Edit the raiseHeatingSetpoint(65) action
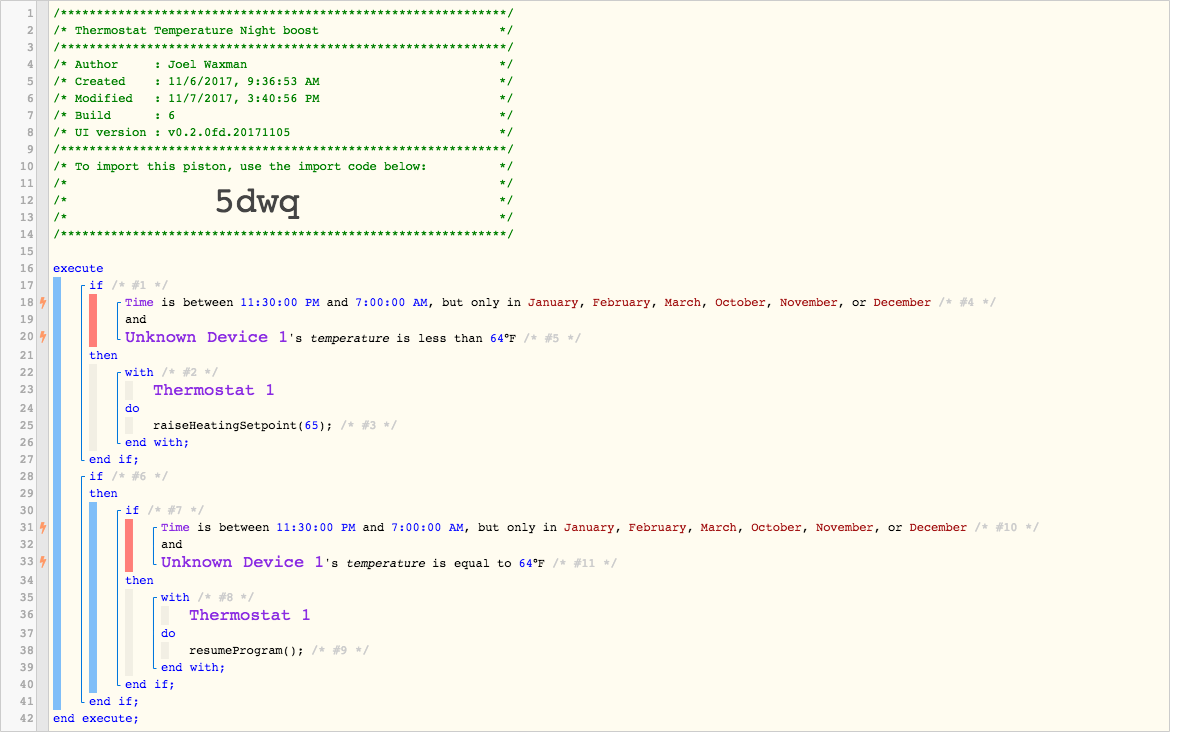 243,425
